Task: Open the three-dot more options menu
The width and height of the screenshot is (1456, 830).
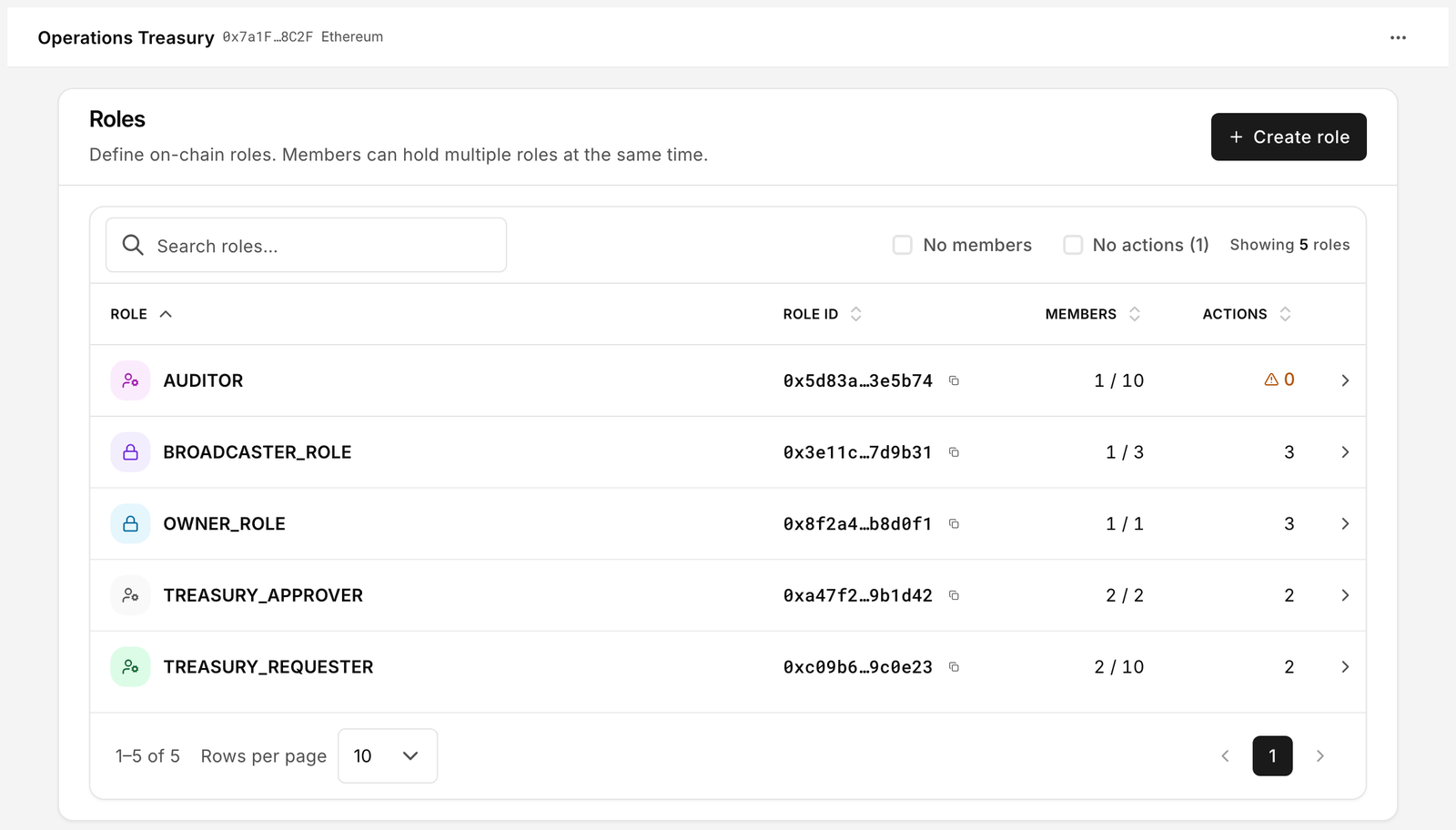Action: (1398, 37)
